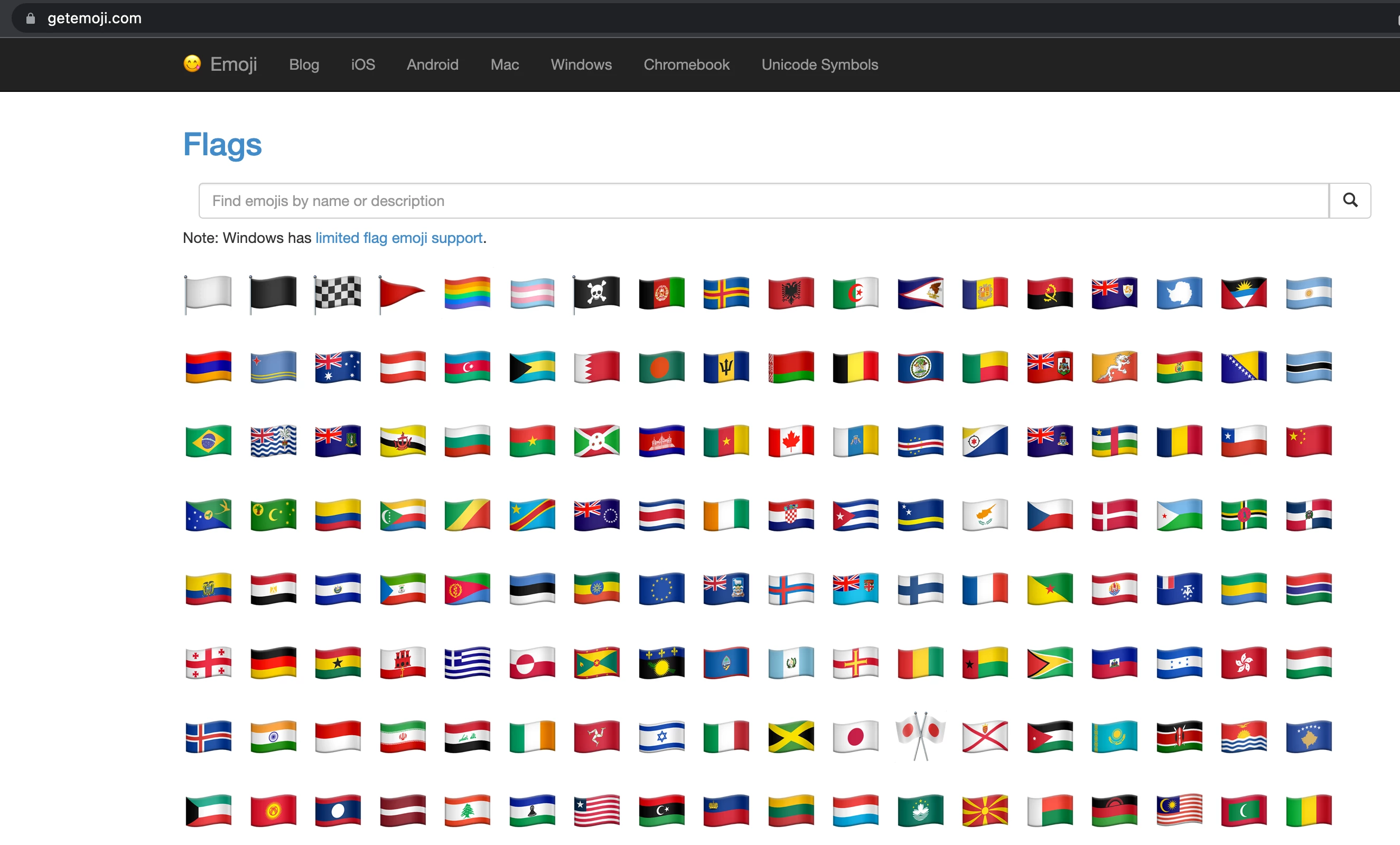
Task: Select the Iceland flag emoji
Action: coord(208,736)
